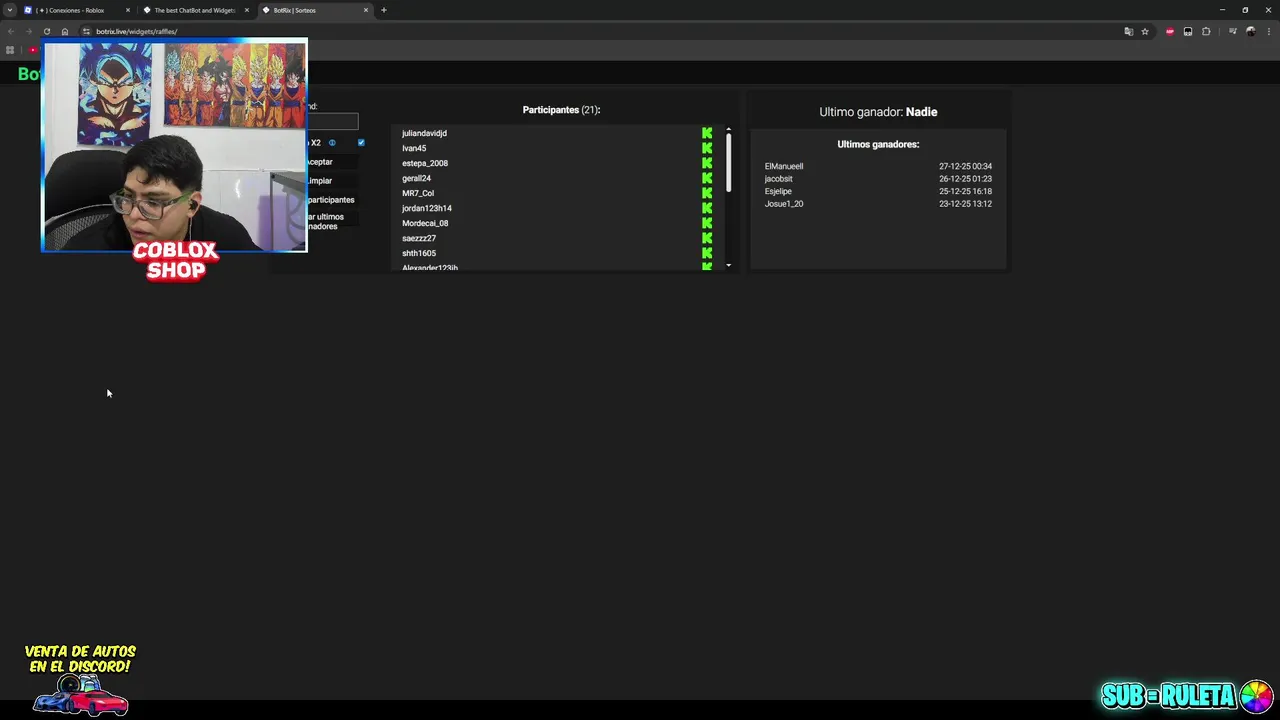Select participant Ivan45
Image resolution: width=1280 pixels, height=720 pixels.
(x=414, y=148)
